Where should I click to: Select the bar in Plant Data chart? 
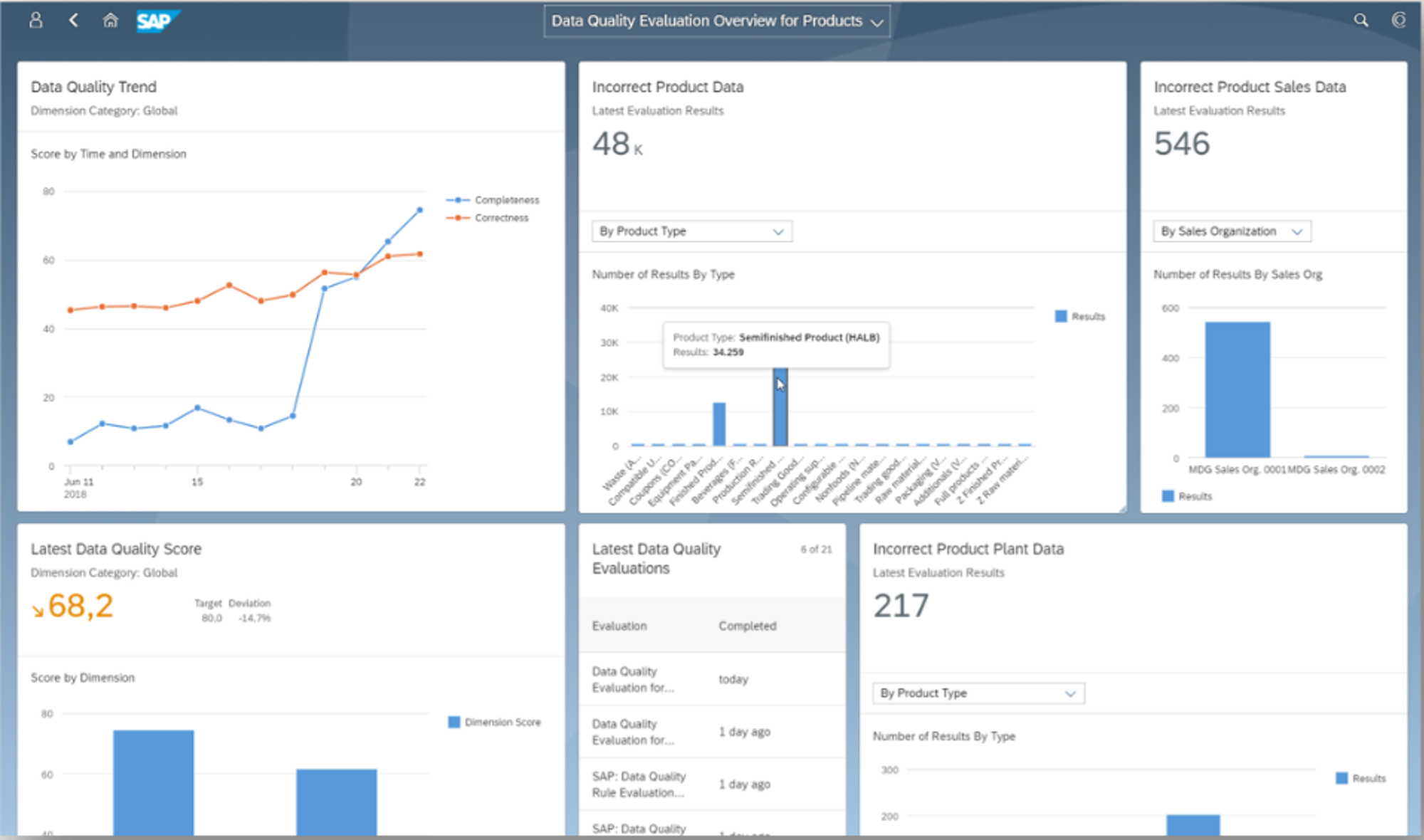[1193, 825]
